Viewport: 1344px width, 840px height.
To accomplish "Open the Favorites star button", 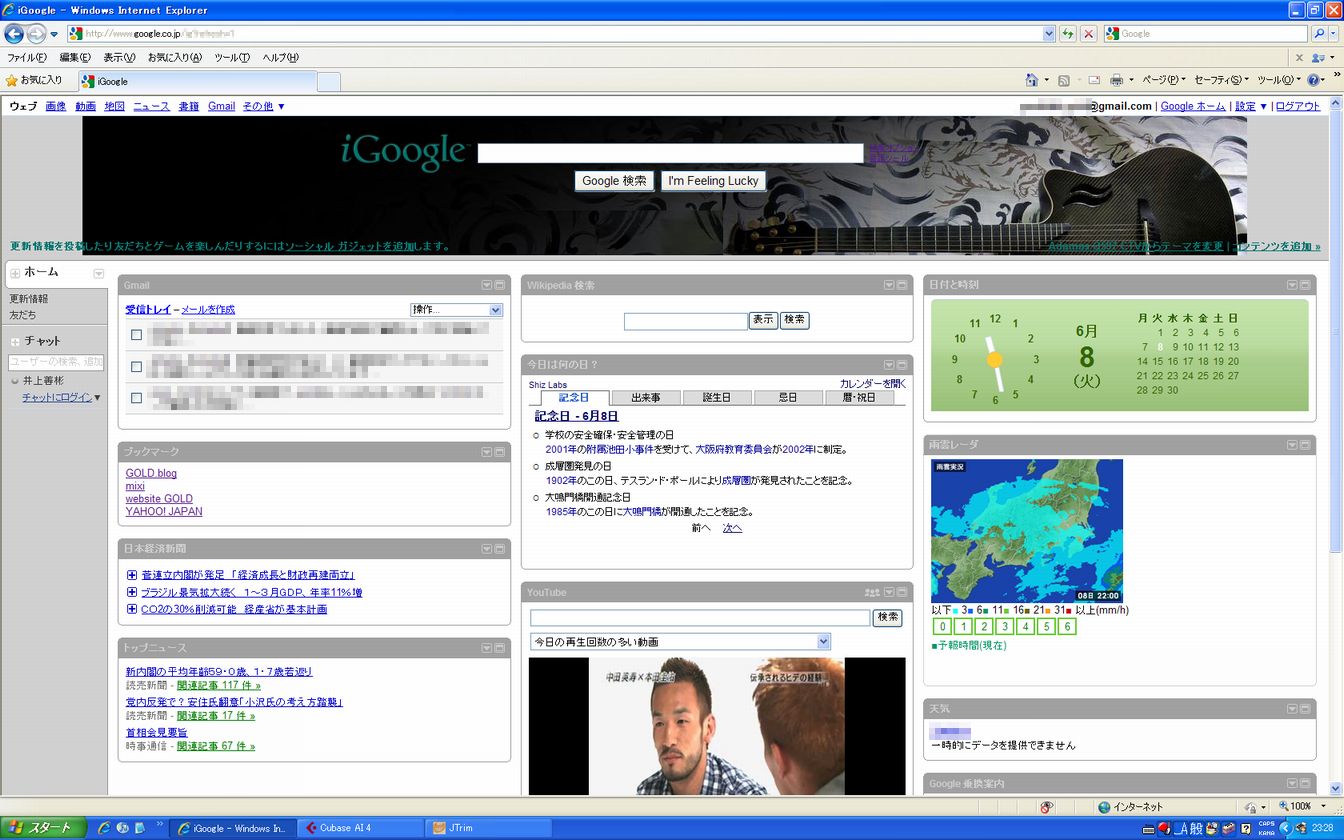I will coord(34,80).
